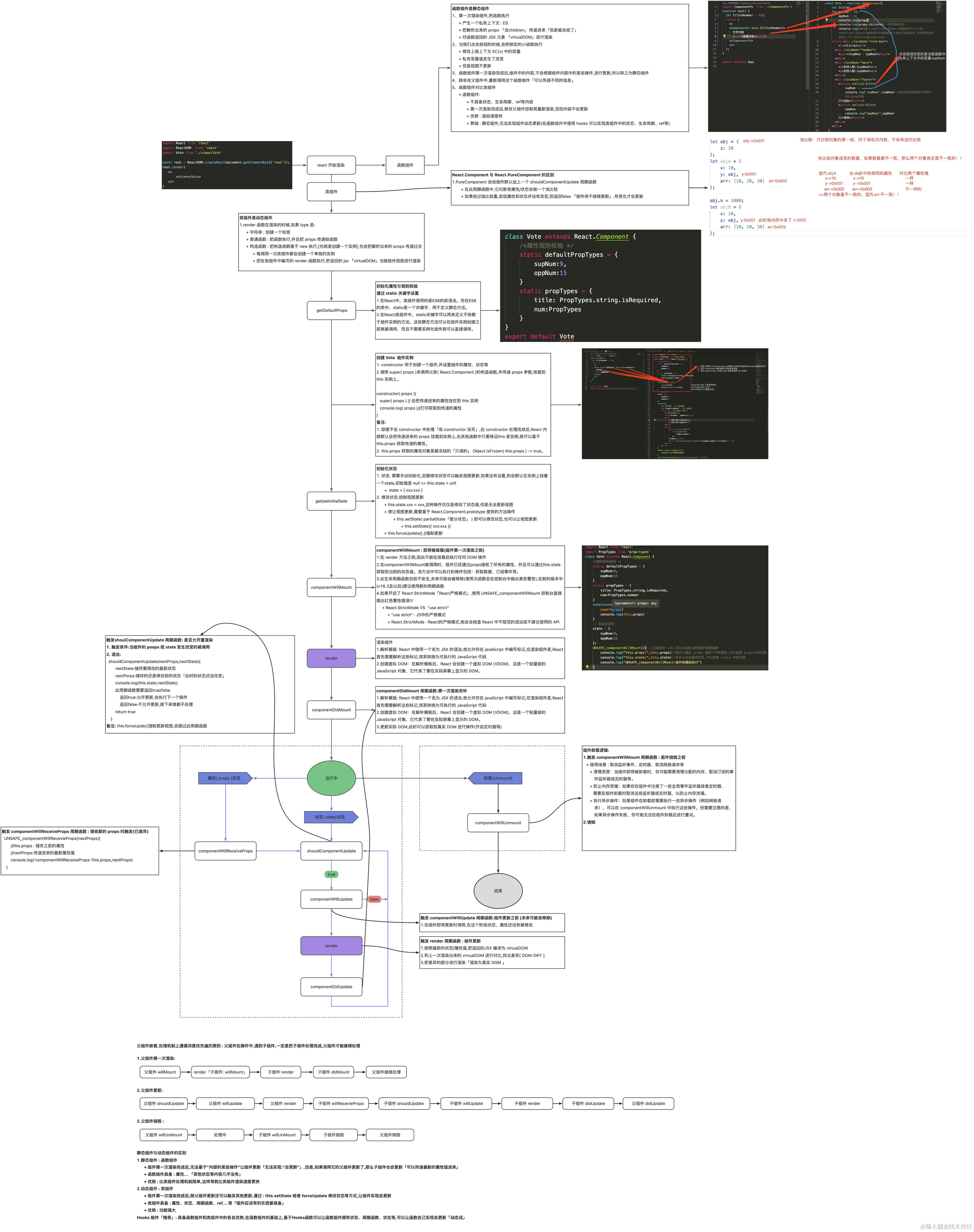Select the green 运行中 ellipse
The height and width of the screenshot is (1232, 974).
331,778
